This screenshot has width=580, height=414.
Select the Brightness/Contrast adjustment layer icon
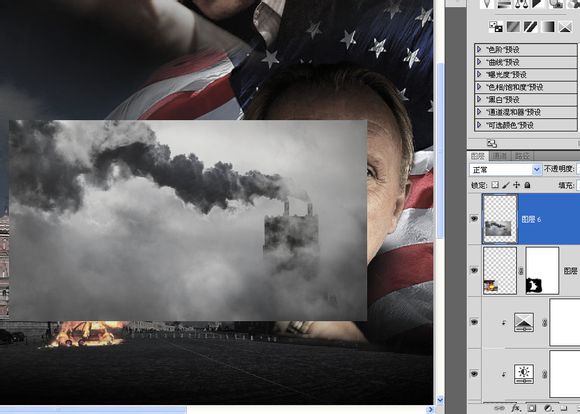[524, 374]
